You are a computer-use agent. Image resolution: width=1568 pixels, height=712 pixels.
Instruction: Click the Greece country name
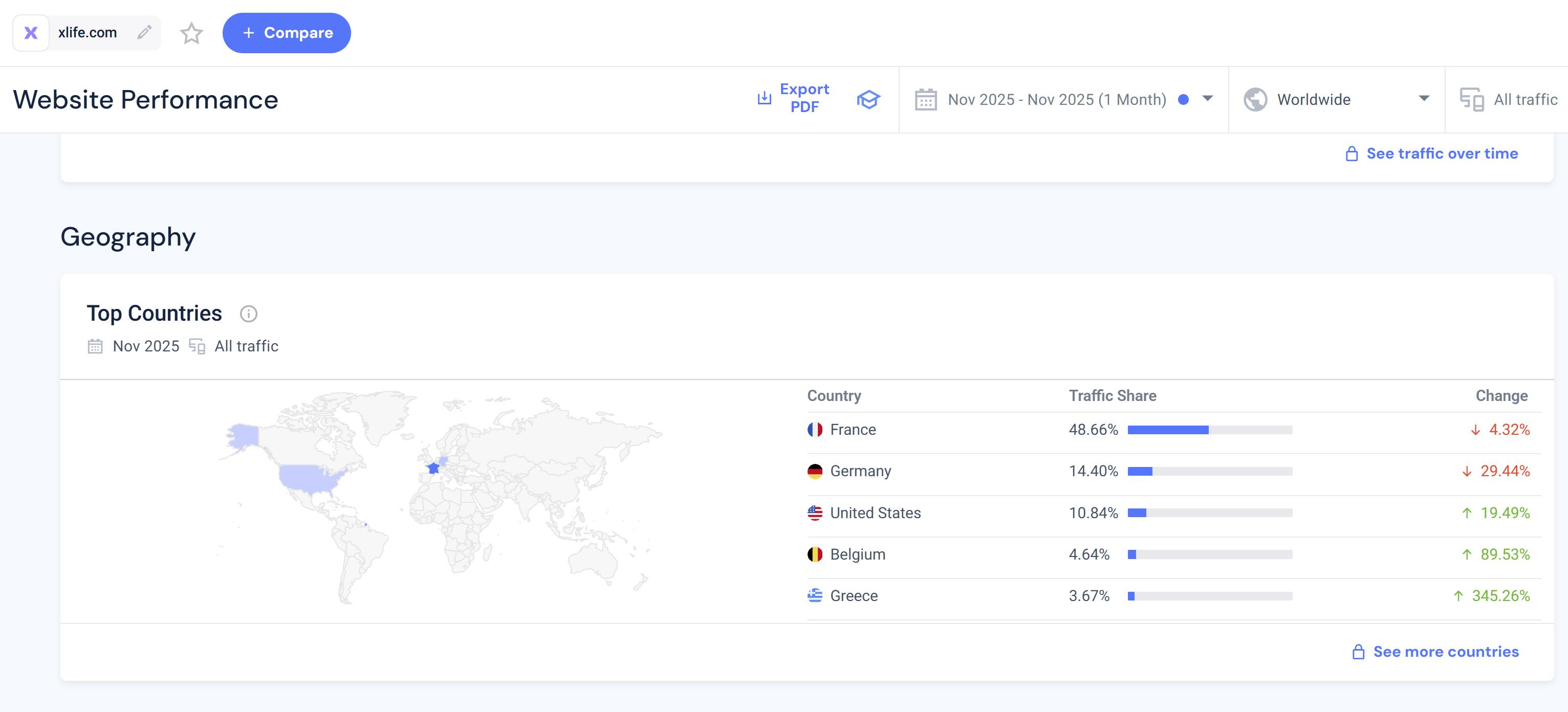tap(854, 596)
